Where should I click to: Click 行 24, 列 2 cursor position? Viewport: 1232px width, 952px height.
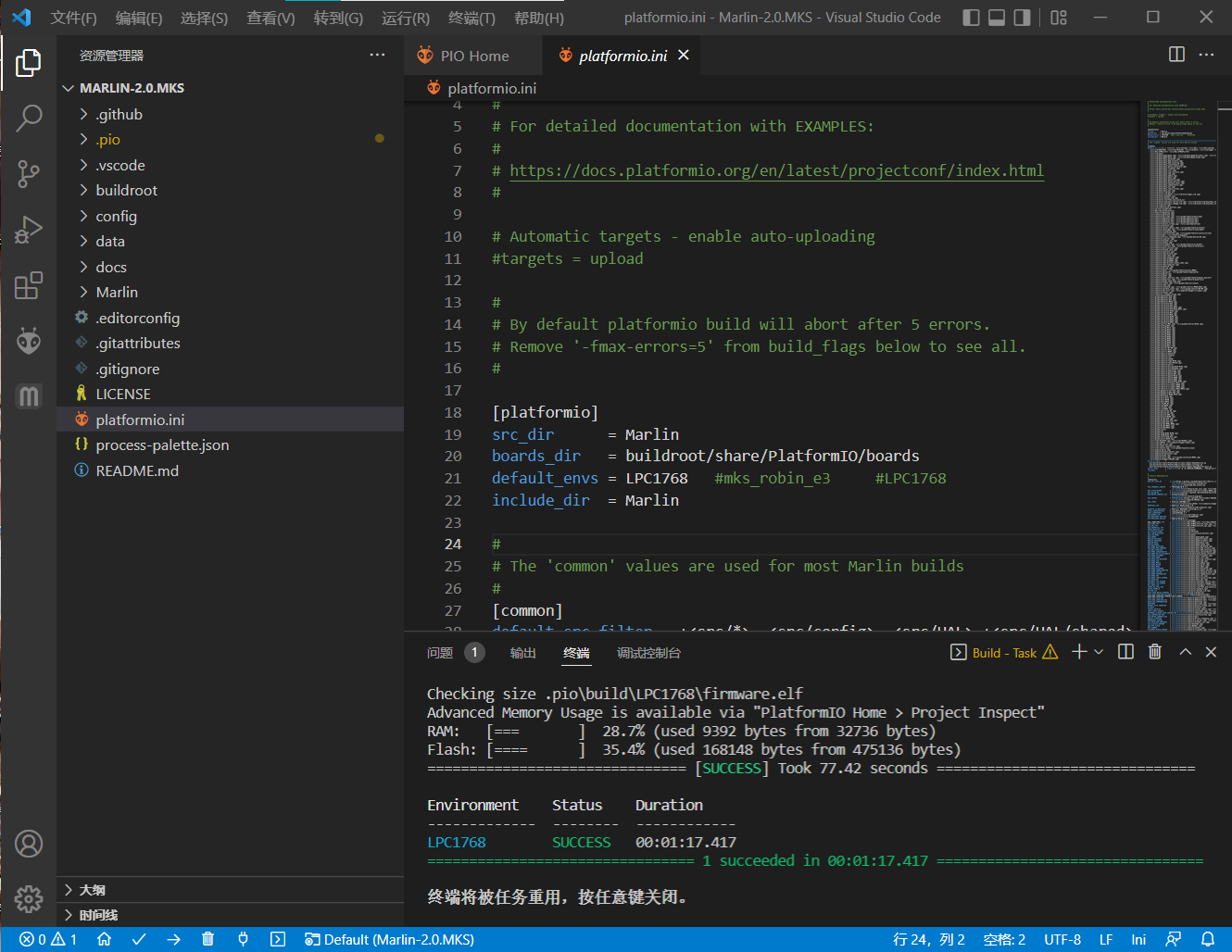[x=929, y=939]
